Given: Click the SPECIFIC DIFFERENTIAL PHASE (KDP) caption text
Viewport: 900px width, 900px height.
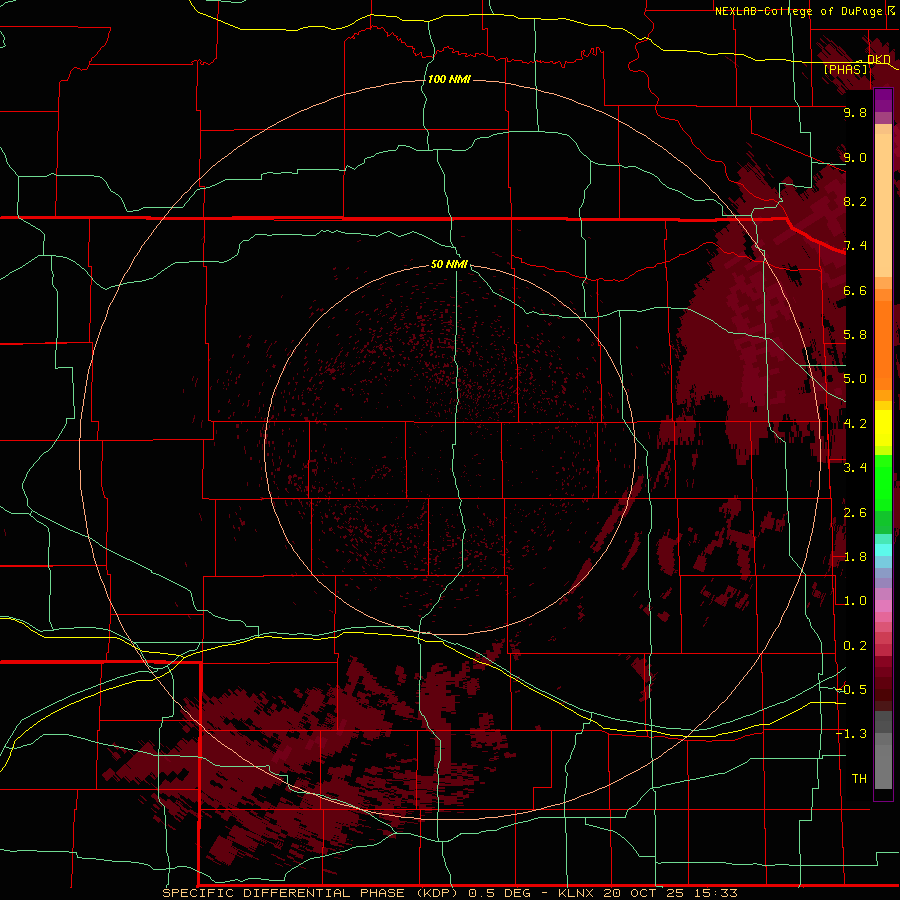Looking at the screenshot, I should pyautogui.click(x=310, y=893).
